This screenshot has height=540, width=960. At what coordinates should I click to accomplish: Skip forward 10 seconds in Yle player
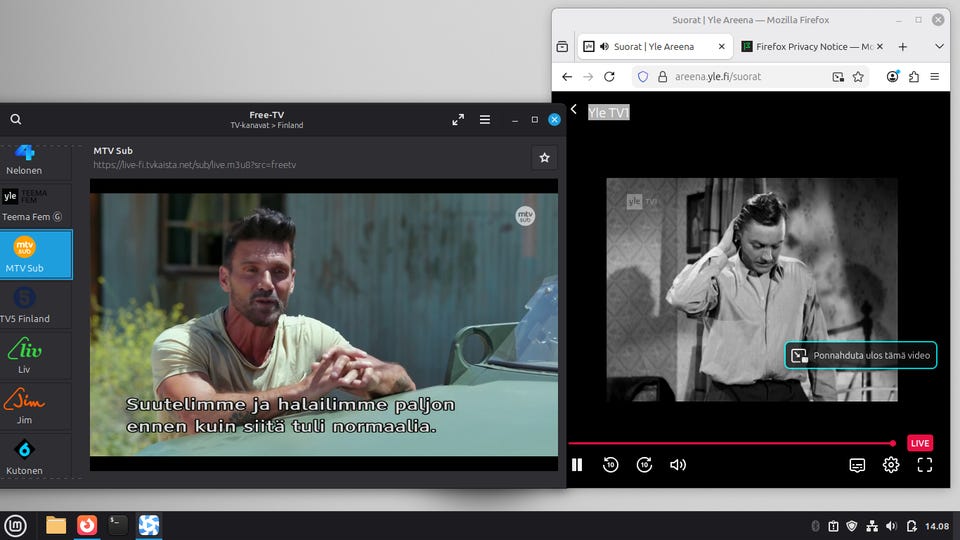point(644,465)
